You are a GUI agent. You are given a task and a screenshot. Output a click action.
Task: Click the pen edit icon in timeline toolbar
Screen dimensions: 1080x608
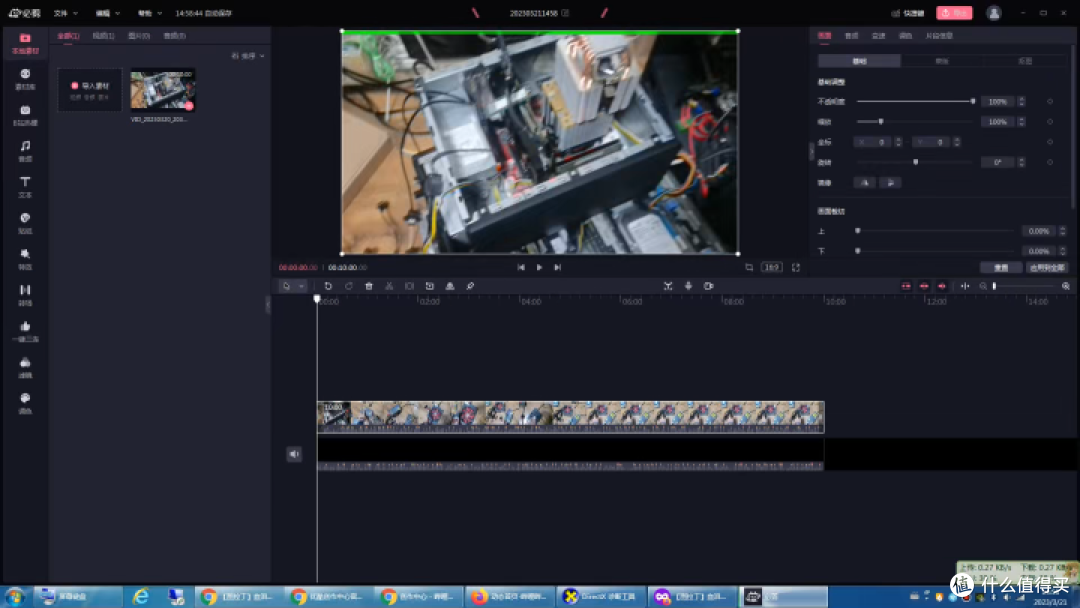[470, 286]
